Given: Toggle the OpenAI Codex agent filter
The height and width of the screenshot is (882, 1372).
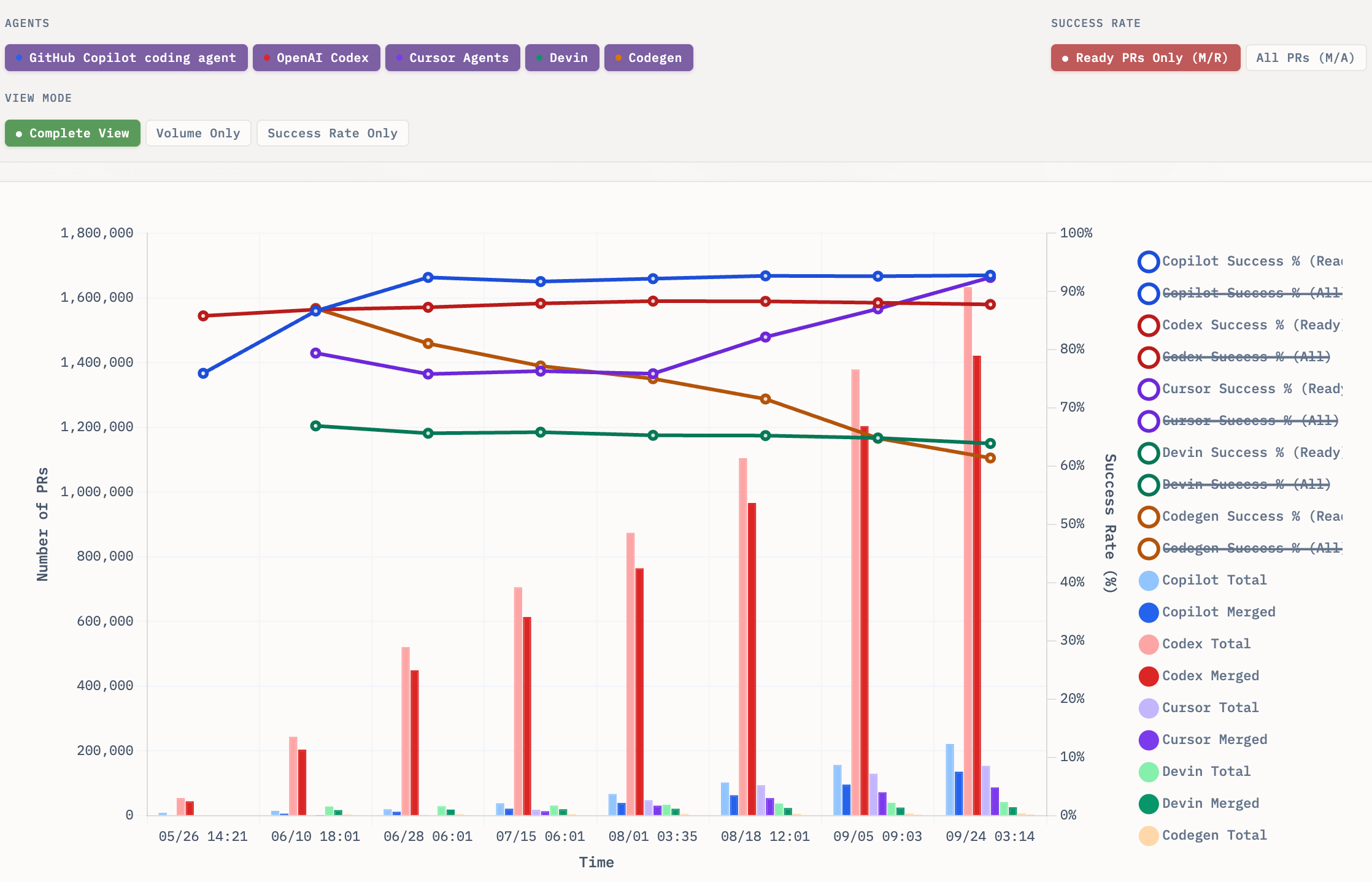Looking at the screenshot, I should click(x=316, y=58).
